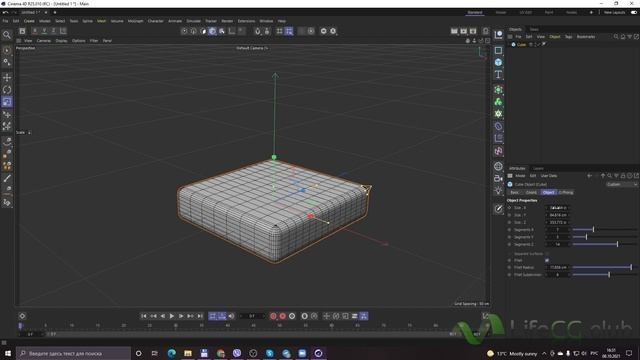640x360 pixels.
Task: Click the green gear effector icon
Action: pos(498,114)
